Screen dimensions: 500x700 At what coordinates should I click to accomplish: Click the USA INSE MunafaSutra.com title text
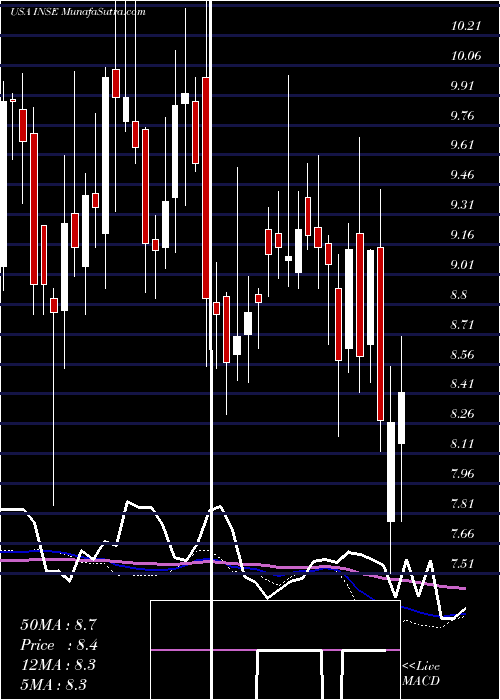pos(78,12)
